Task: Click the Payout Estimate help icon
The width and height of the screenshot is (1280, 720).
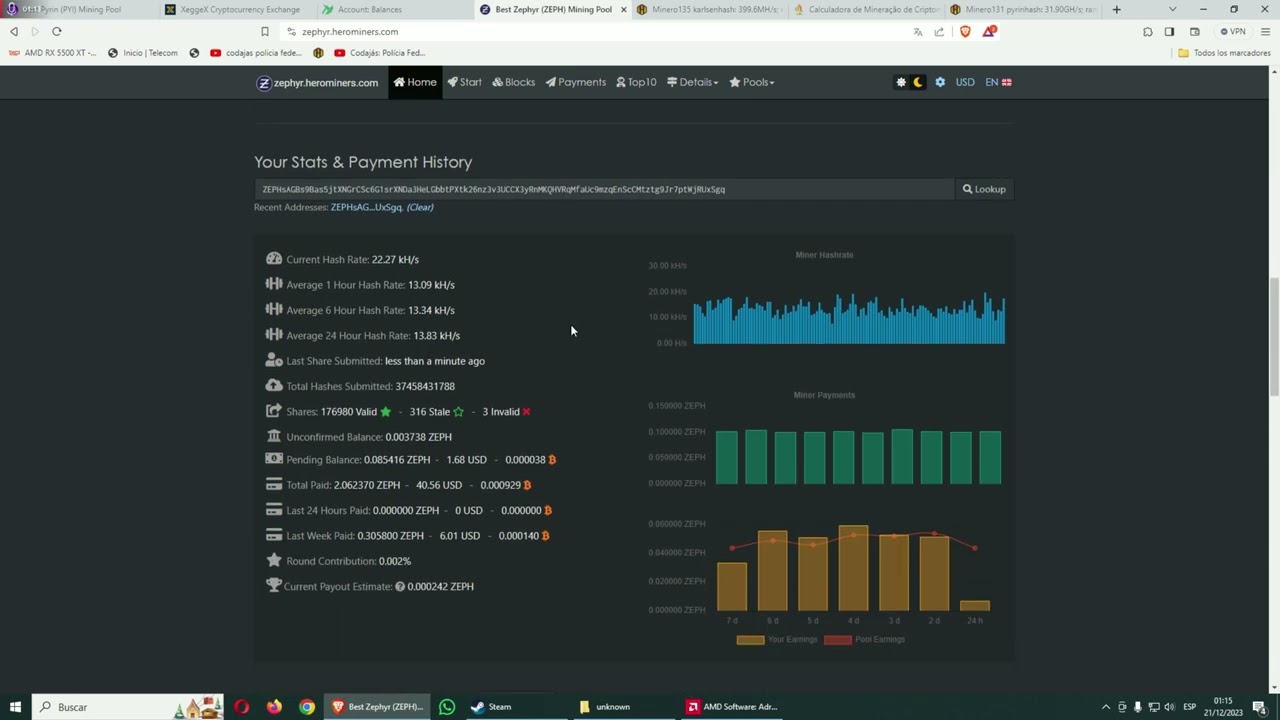Action: (400, 586)
